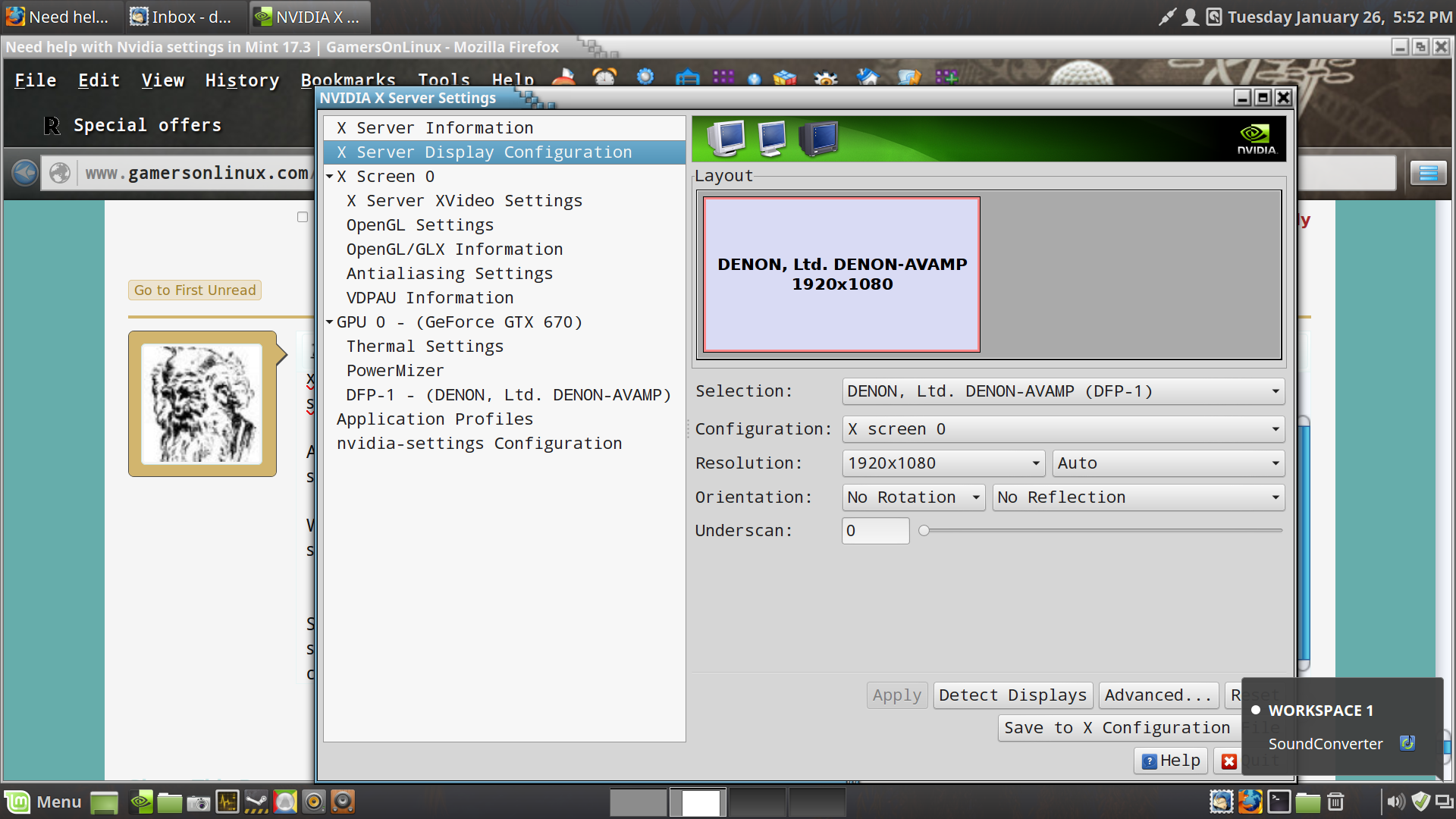
Task: Click the Special offers bookmark
Action: 133,125
